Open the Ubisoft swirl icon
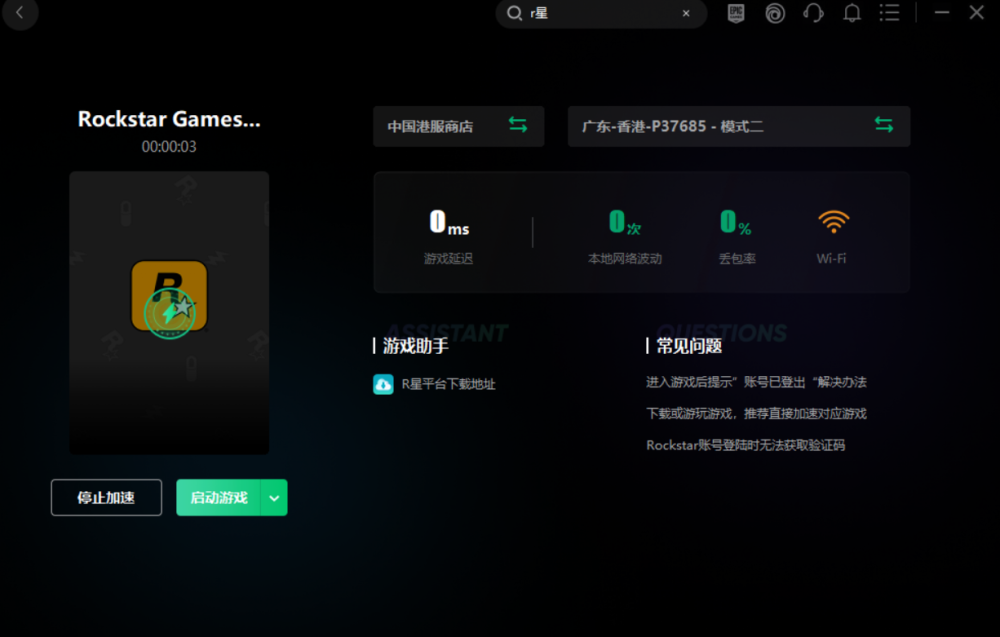The width and height of the screenshot is (1000, 637). coord(775,13)
